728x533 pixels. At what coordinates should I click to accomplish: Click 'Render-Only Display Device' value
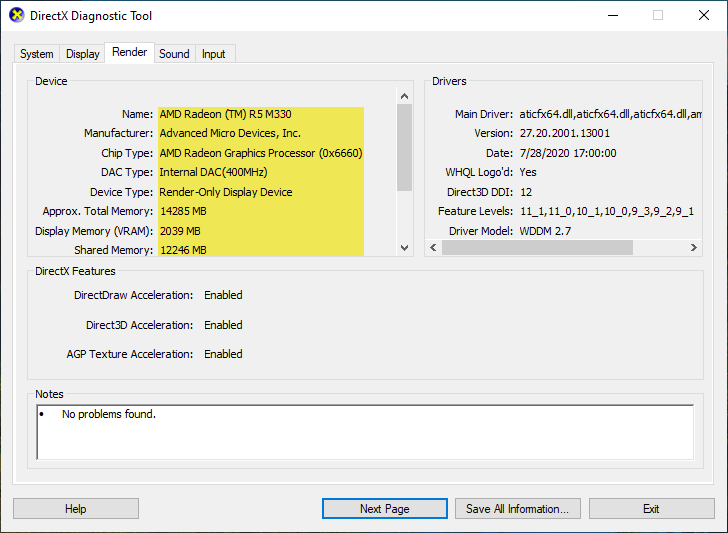pos(226,192)
